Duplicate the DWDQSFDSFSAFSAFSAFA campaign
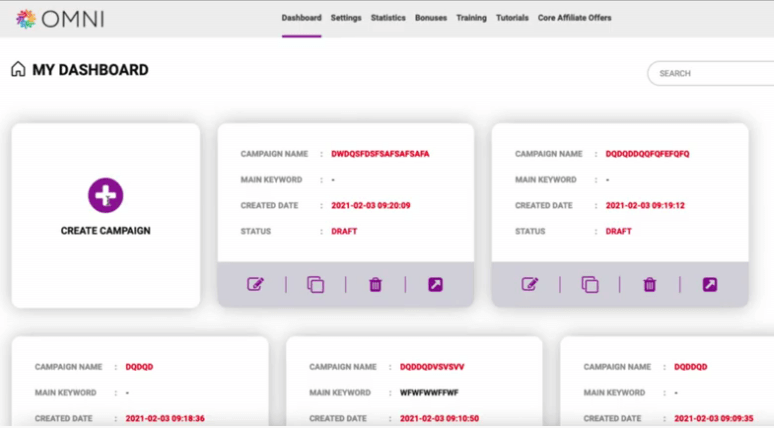 click(x=315, y=284)
